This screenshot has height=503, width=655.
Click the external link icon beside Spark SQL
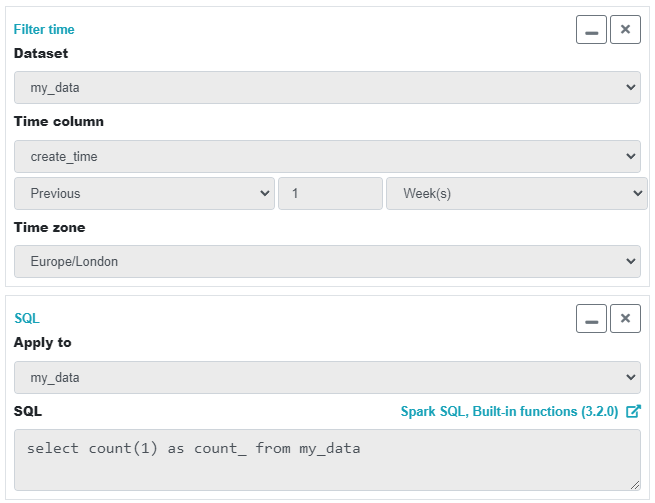pos(633,412)
